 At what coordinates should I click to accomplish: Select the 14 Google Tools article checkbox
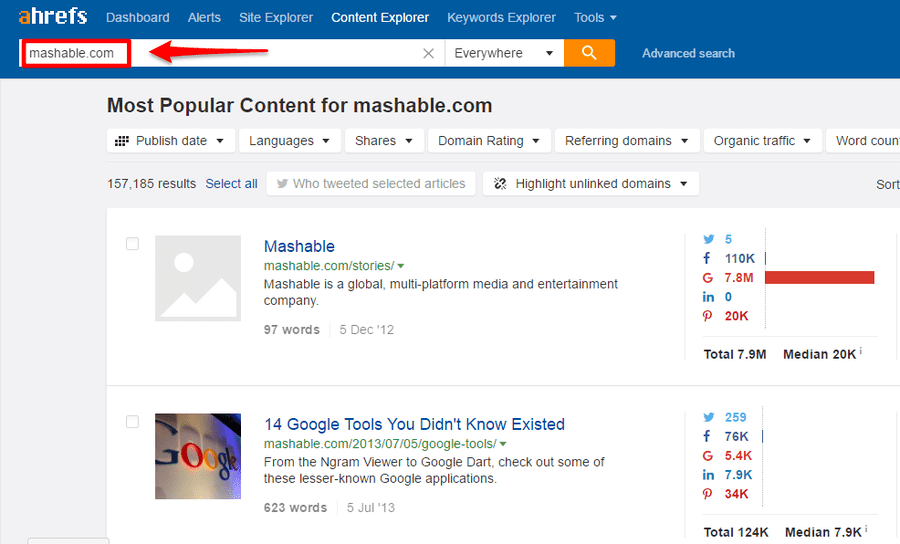133,422
